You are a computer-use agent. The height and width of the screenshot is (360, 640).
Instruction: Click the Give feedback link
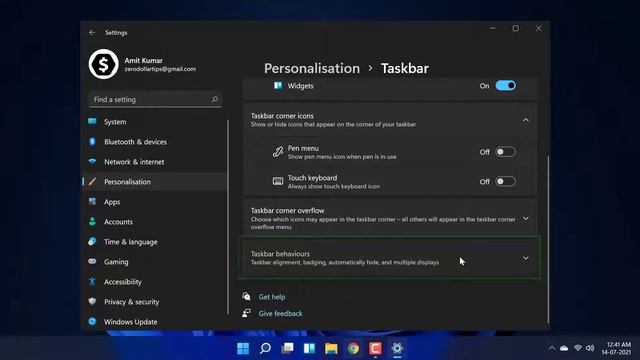tap(280, 313)
